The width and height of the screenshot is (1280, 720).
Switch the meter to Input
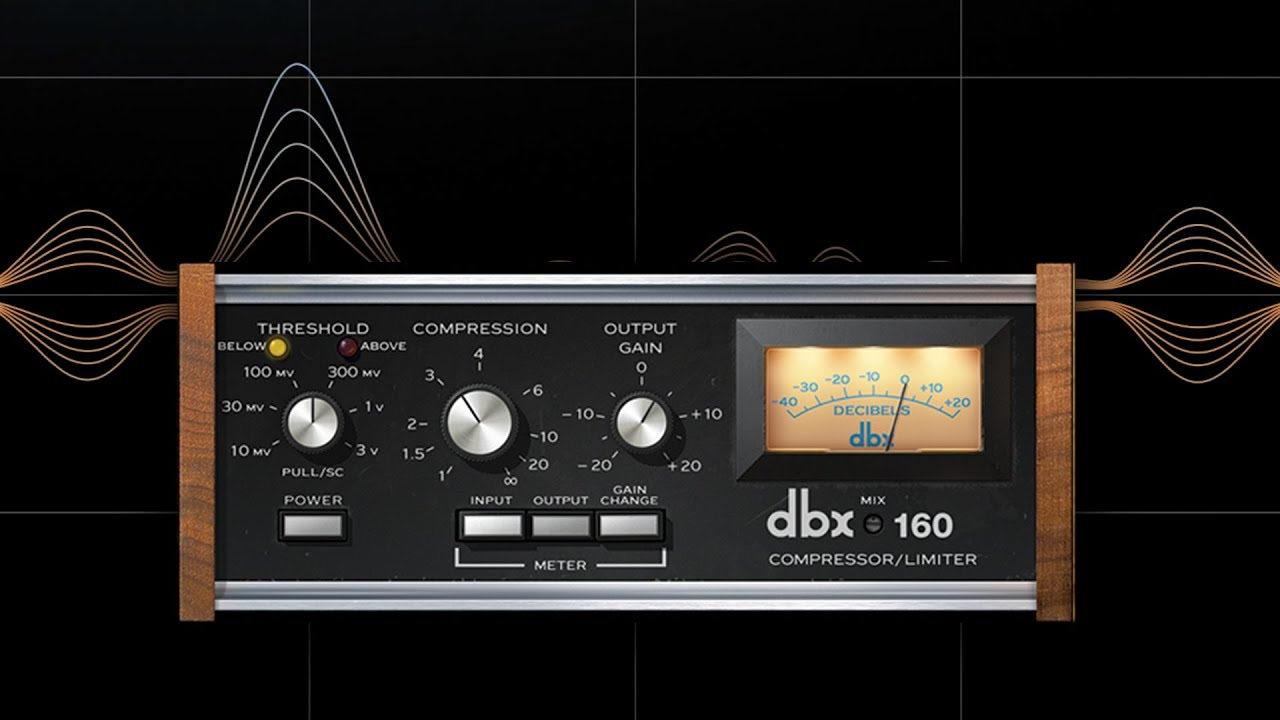click(493, 525)
